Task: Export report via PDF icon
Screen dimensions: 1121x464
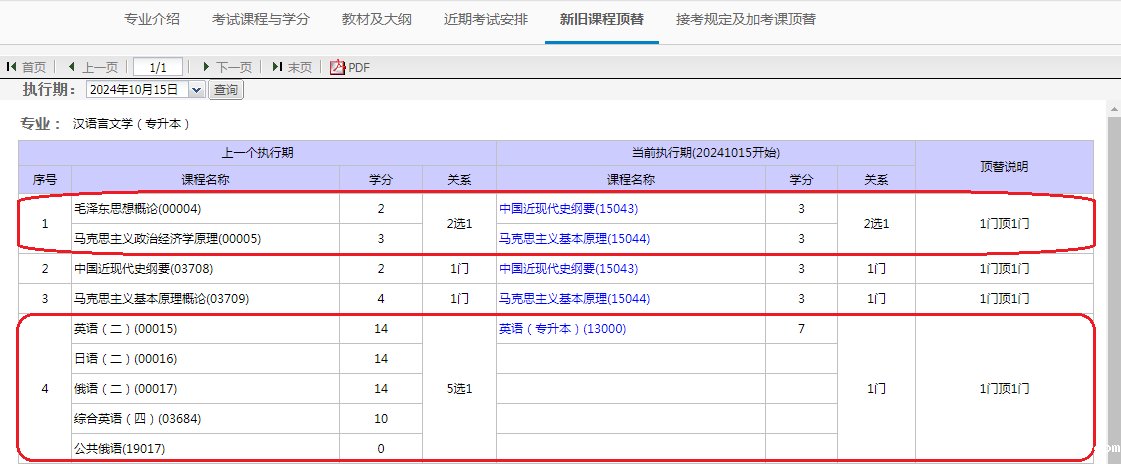Action: tap(338, 67)
